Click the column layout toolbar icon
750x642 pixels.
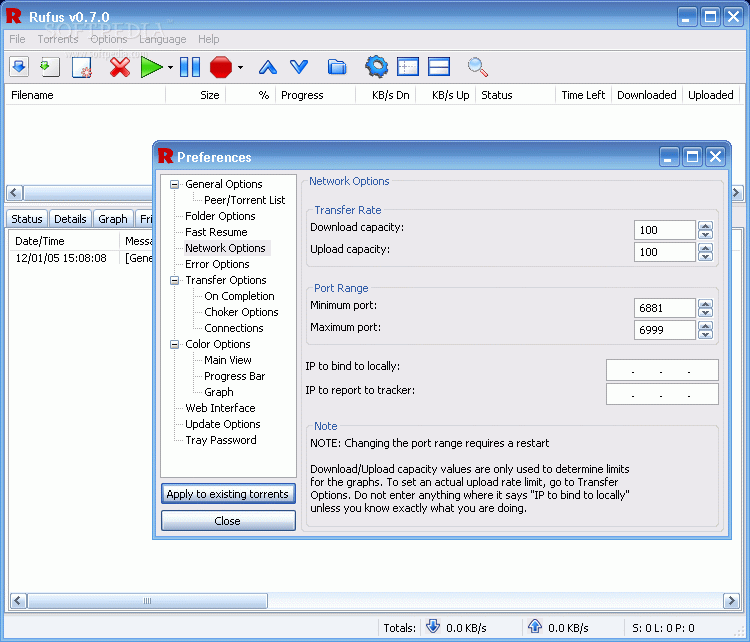coord(408,66)
